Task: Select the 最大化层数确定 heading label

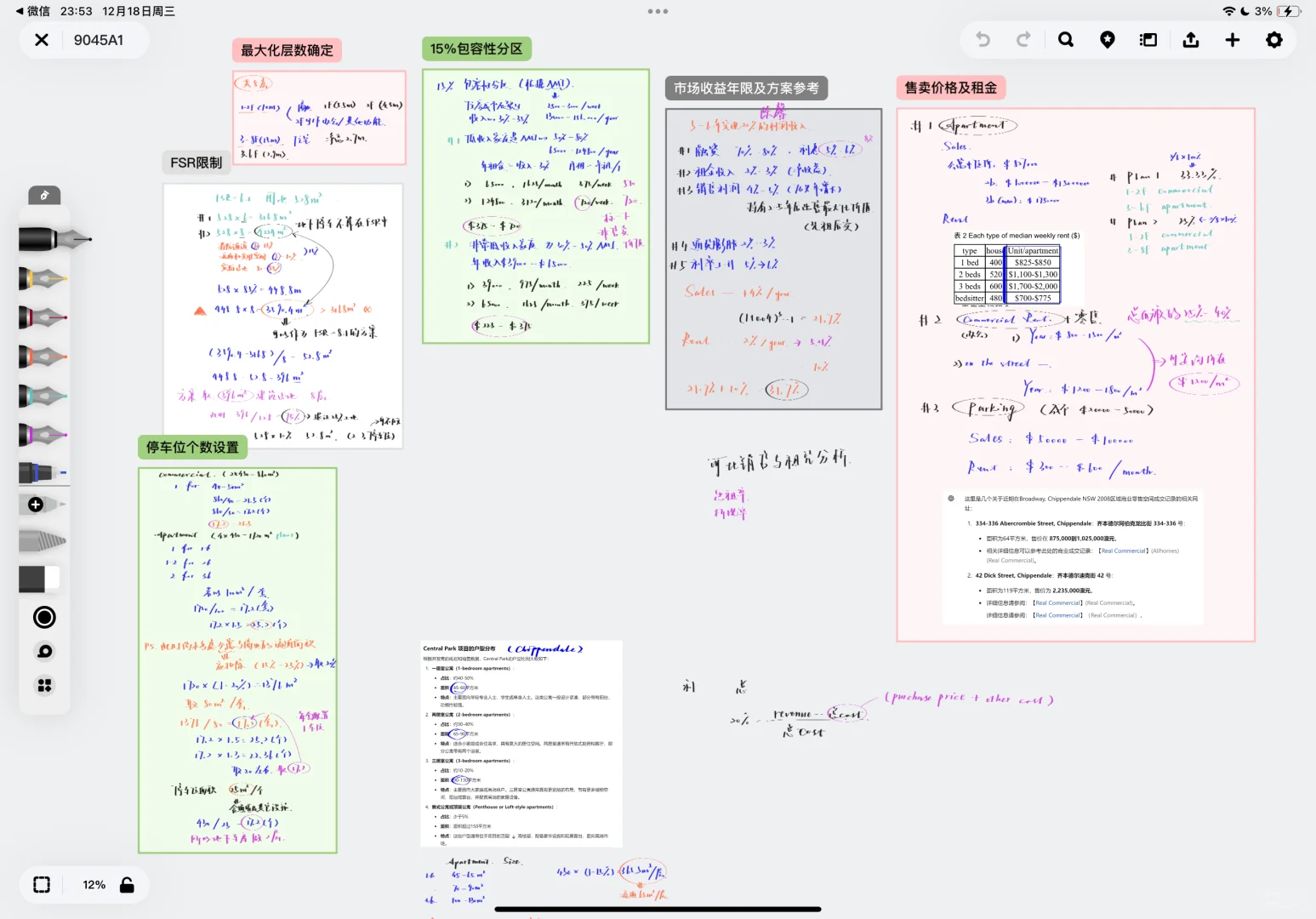Action: pos(287,50)
